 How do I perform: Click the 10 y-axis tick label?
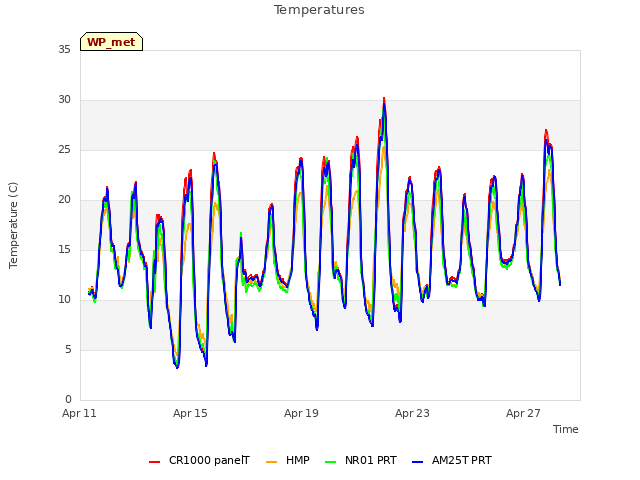(x=64, y=300)
